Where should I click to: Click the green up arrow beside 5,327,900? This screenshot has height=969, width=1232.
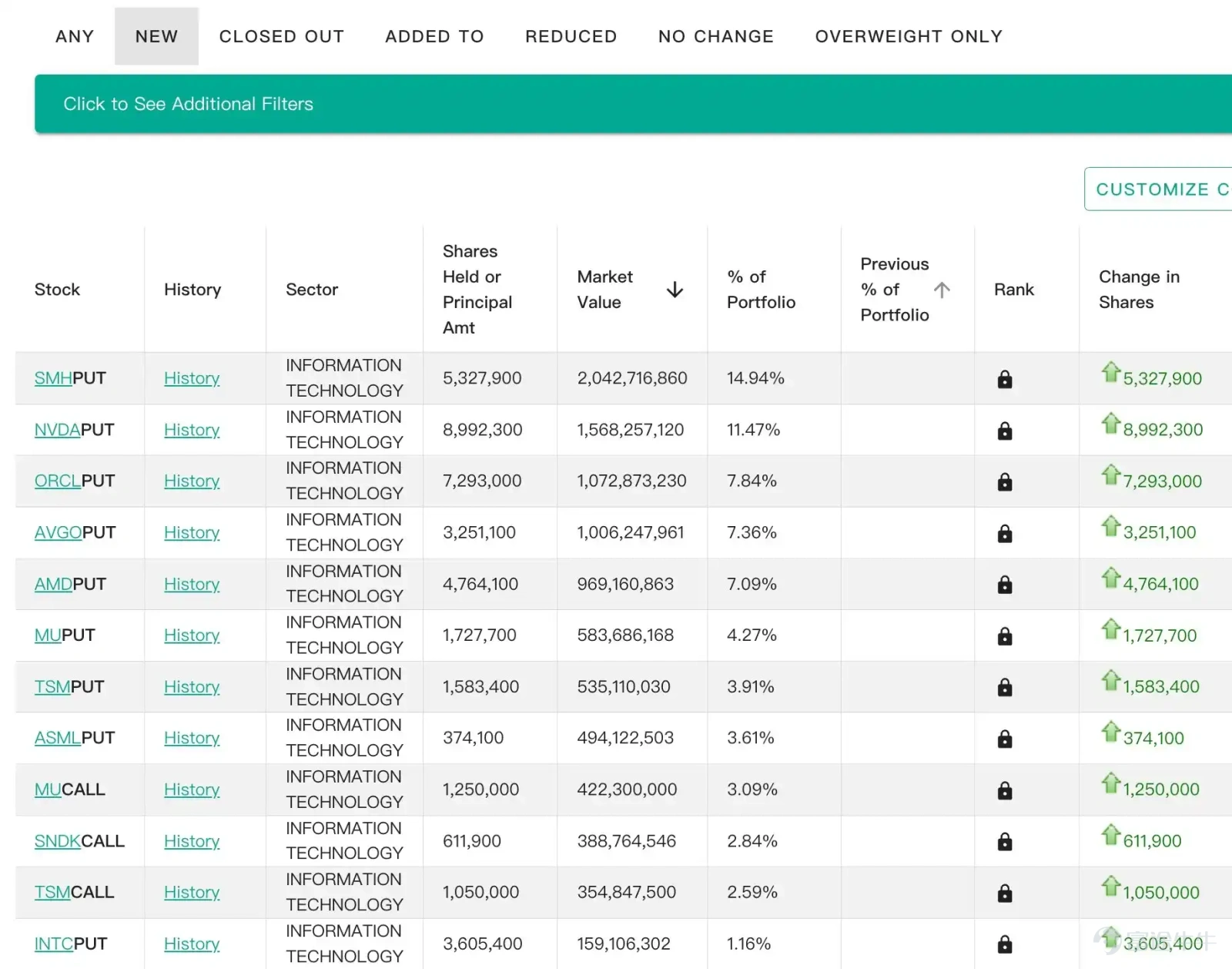pyautogui.click(x=1110, y=372)
